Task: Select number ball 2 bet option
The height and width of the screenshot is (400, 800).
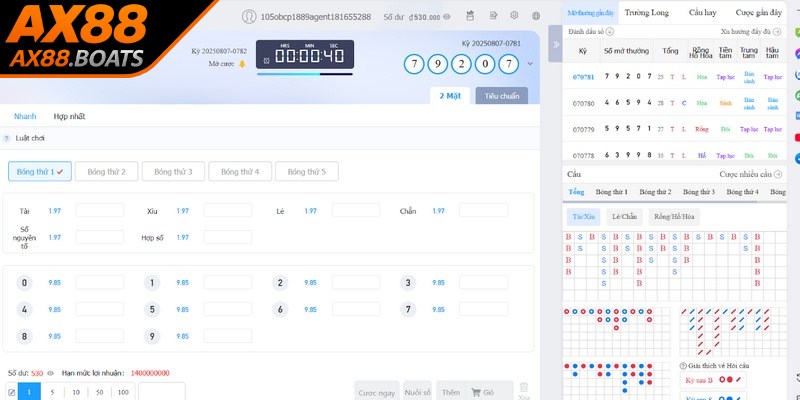Action: click(x=280, y=283)
